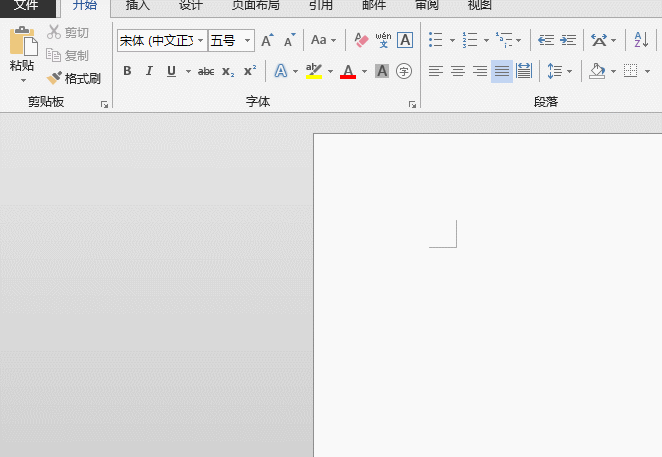This screenshot has height=457, width=662.
Task: Open the Text Effects dropdown arrow
Action: (x=296, y=71)
